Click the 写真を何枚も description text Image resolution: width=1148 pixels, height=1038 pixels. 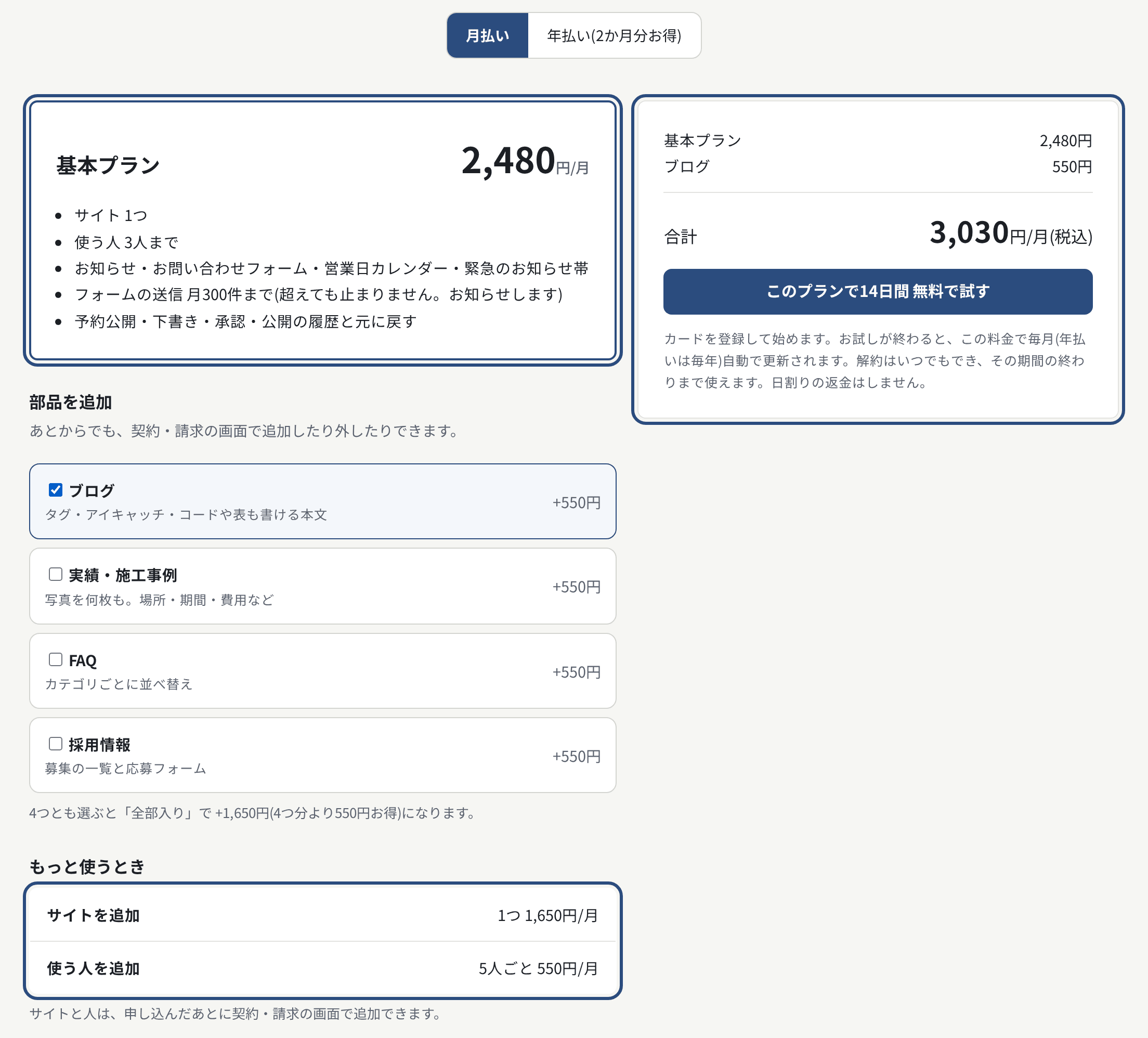tap(159, 599)
